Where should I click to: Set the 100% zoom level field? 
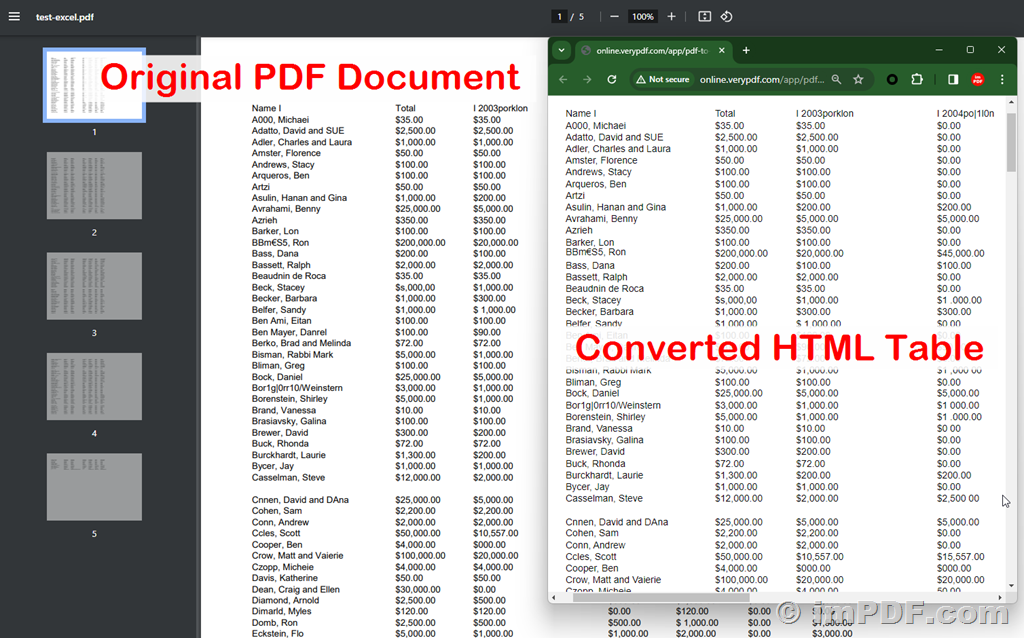[x=643, y=16]
